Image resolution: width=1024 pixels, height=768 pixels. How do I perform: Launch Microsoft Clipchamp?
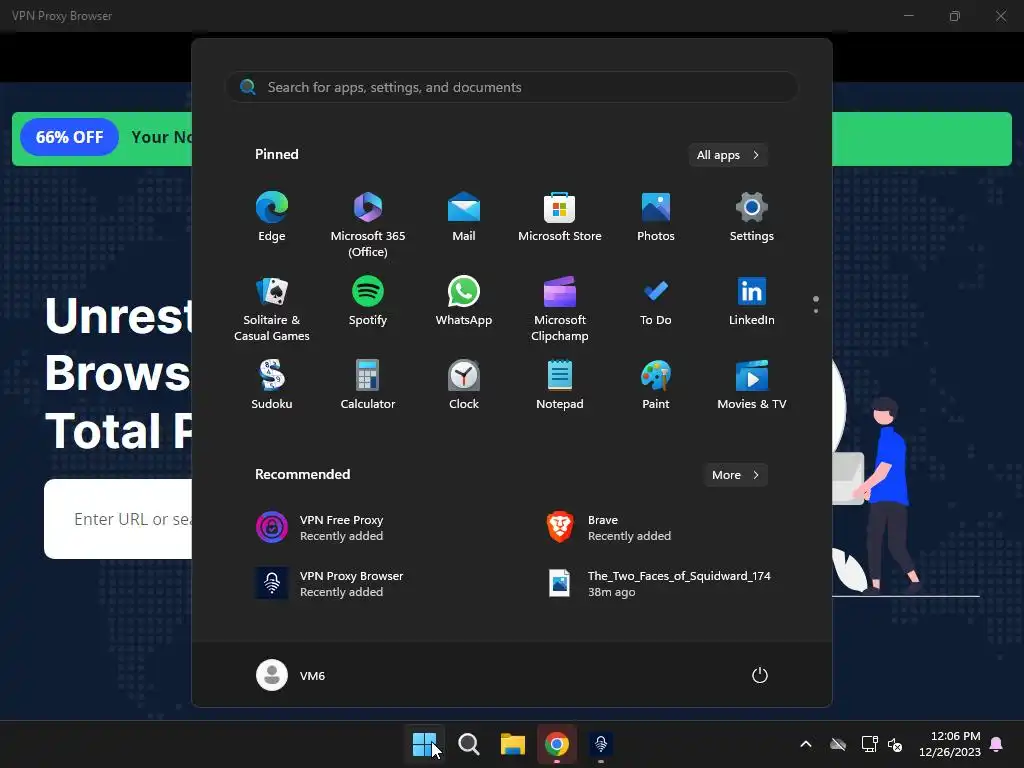click(560, 310)
